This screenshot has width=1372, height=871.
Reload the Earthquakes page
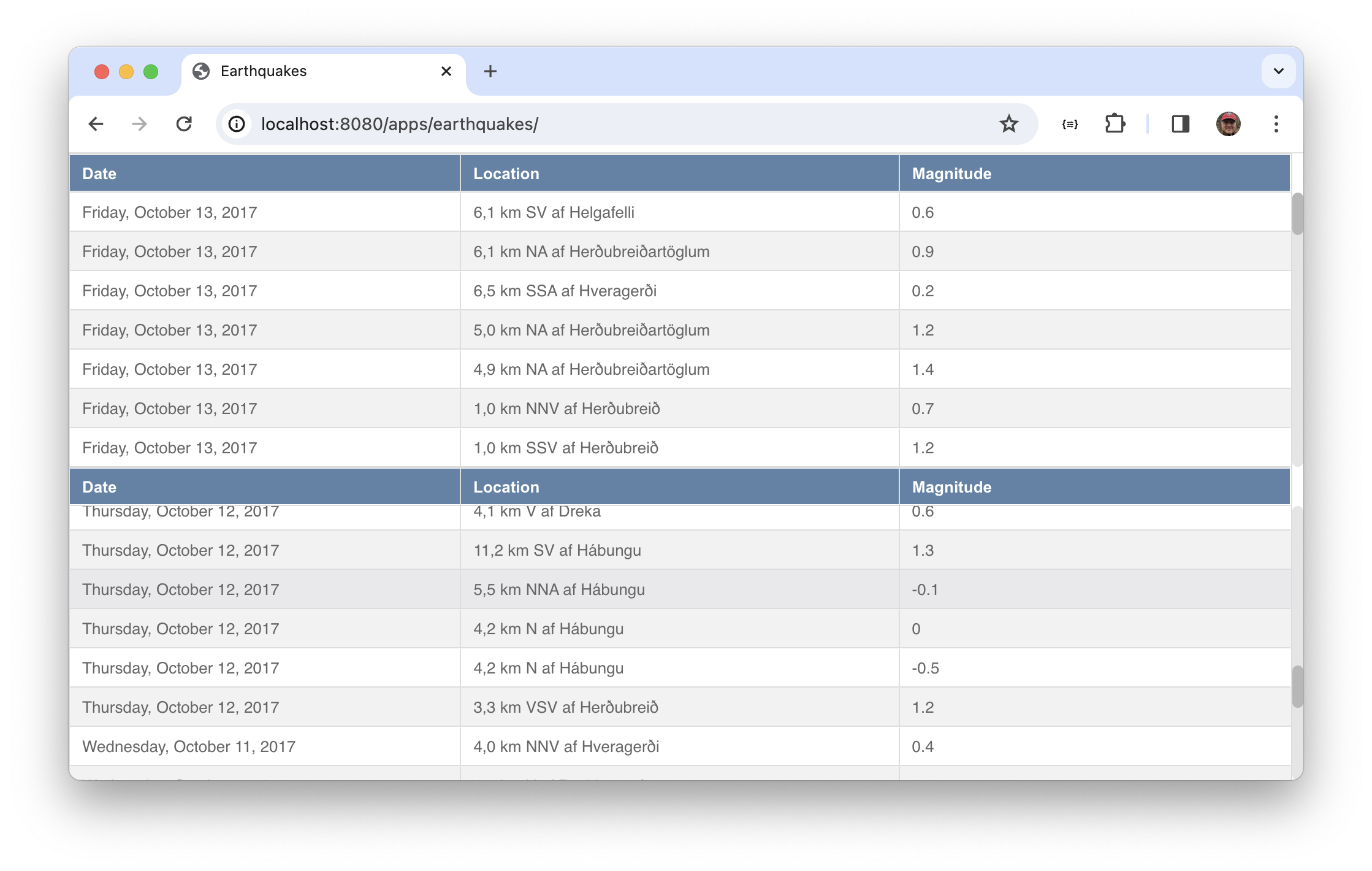tap(184, 124)
